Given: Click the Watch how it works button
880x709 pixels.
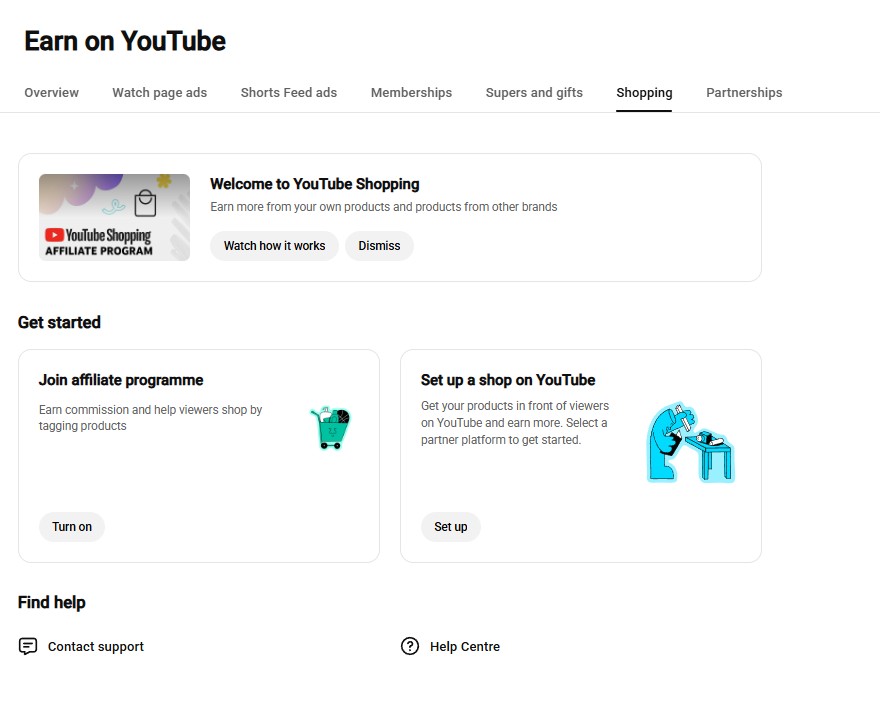Looking at the screenshot, I should pyautogui.click(x=274, y=246).
